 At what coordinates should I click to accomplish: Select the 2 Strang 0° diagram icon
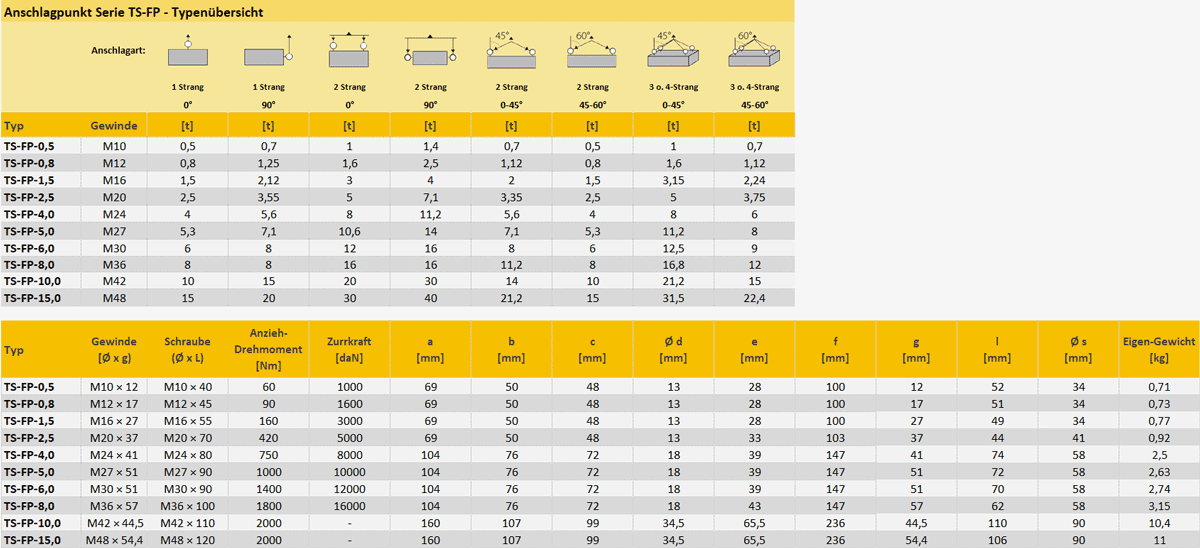(349, 52)
